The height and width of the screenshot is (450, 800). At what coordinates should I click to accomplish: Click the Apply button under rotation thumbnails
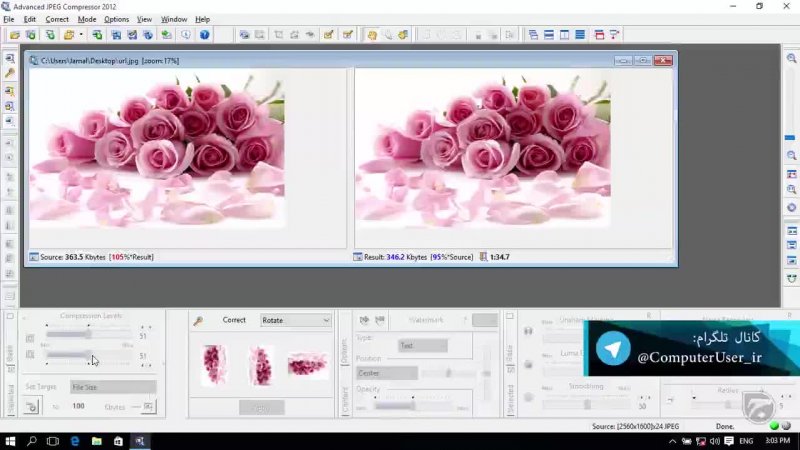pyautogui.click(x=261, y=408)
